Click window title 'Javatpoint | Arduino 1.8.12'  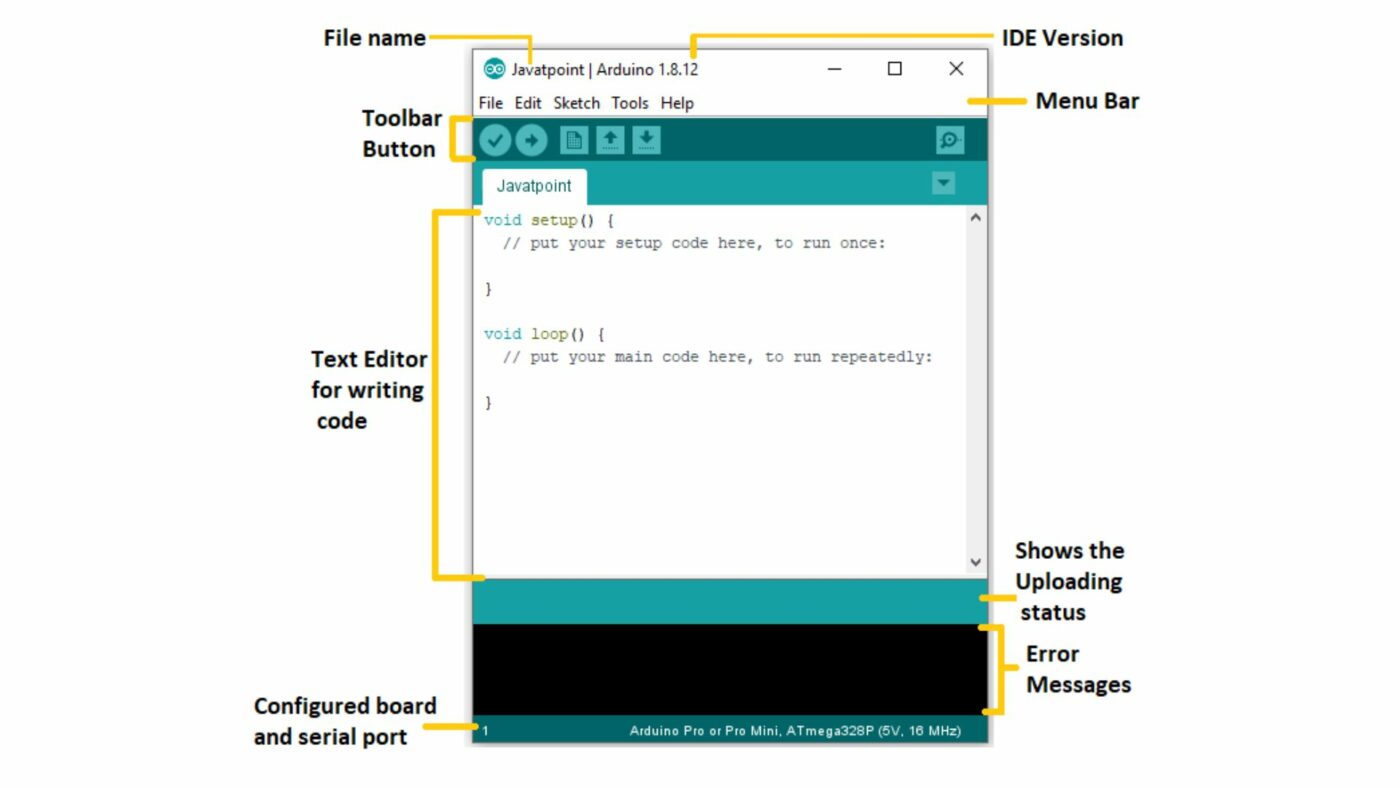605,70
